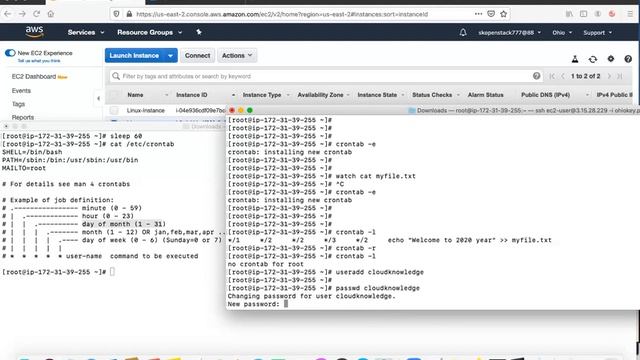Viewport: 640px width, 360px height.
Task: Minimize the front terminal with yellow button
Action: [x=241, y=110]
